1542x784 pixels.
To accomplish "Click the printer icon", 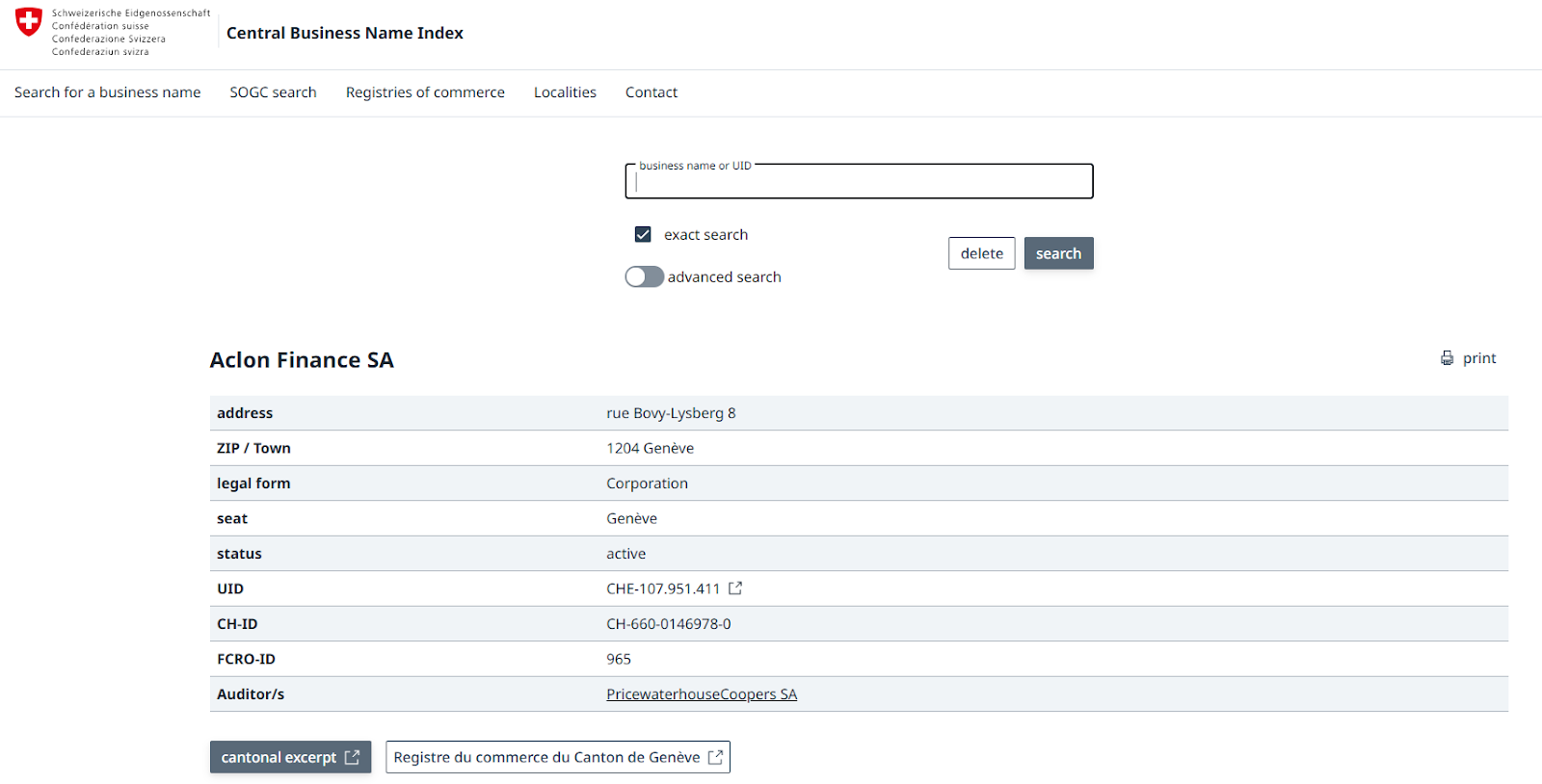I will click(1447, 358).
